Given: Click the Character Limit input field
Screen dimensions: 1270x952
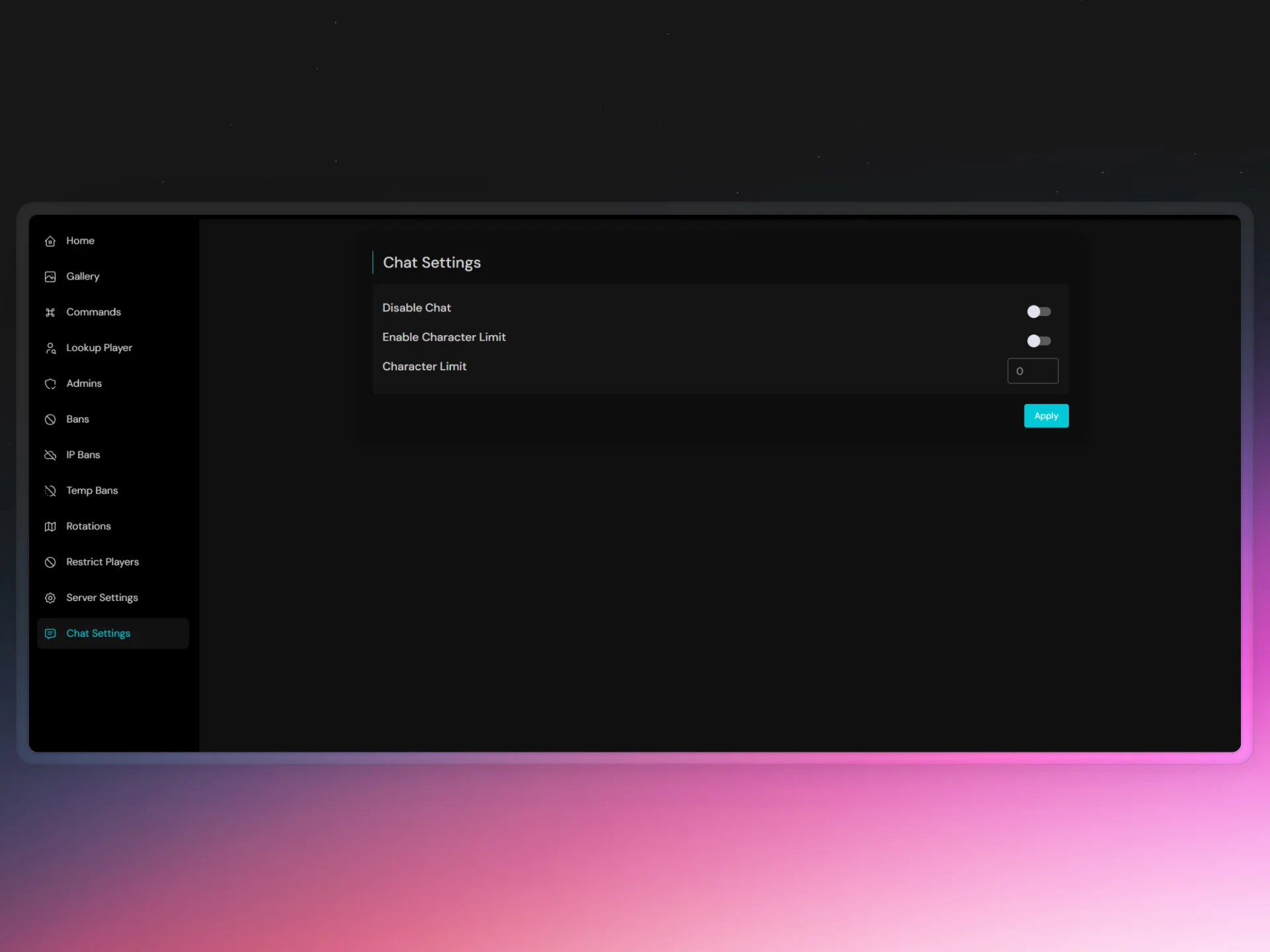Looking at the screenshot, I should coord(1033,371).
